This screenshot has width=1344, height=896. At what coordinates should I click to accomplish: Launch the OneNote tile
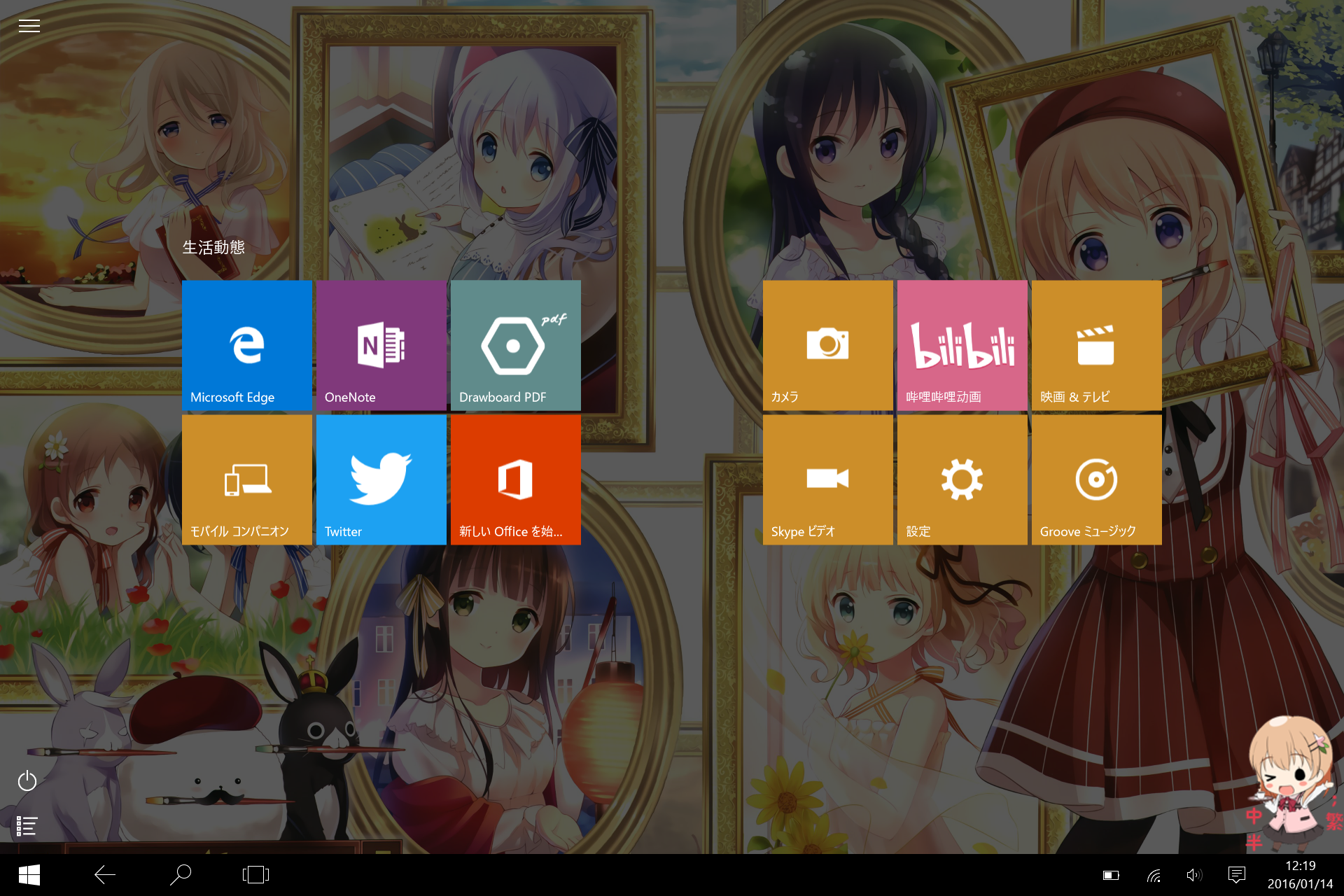[381, 345]
